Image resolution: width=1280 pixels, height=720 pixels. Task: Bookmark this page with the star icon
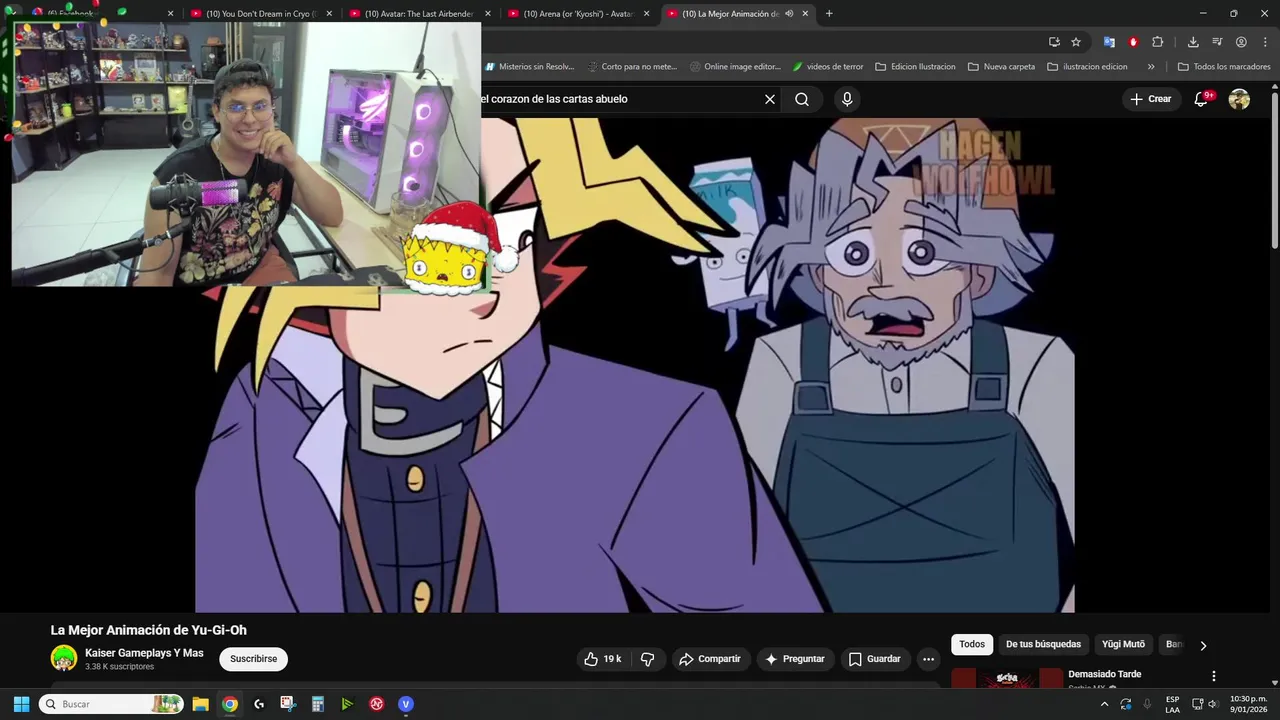(x=1076, y=42)
